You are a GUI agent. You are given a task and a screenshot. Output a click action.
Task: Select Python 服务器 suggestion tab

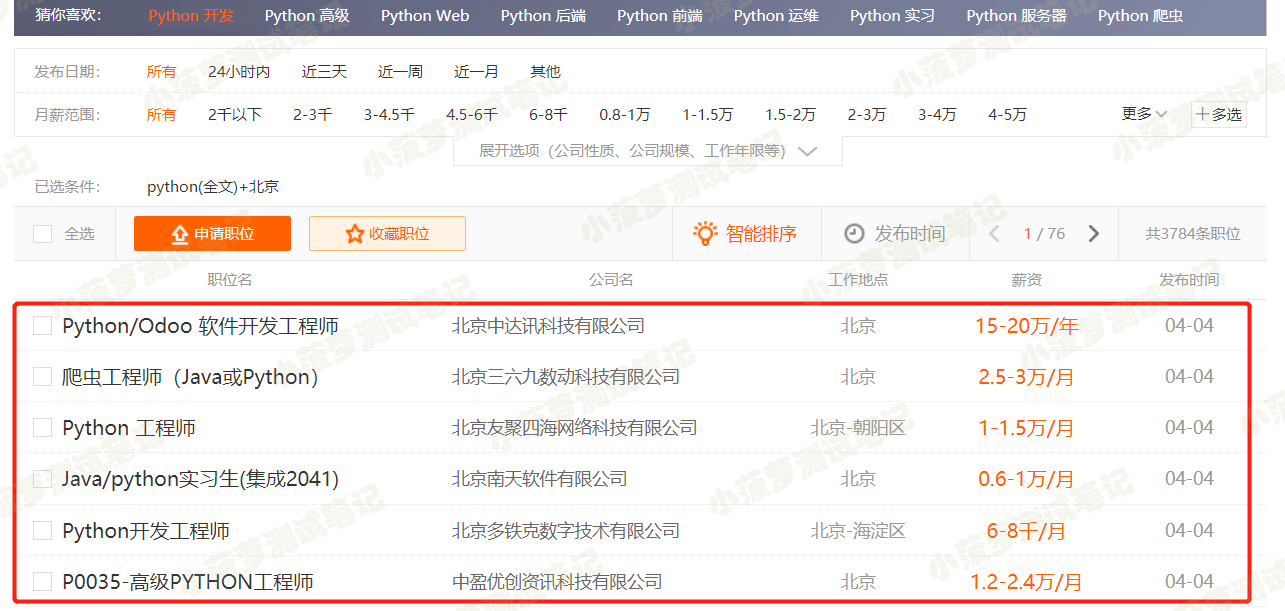click(x=1017, y=16)
